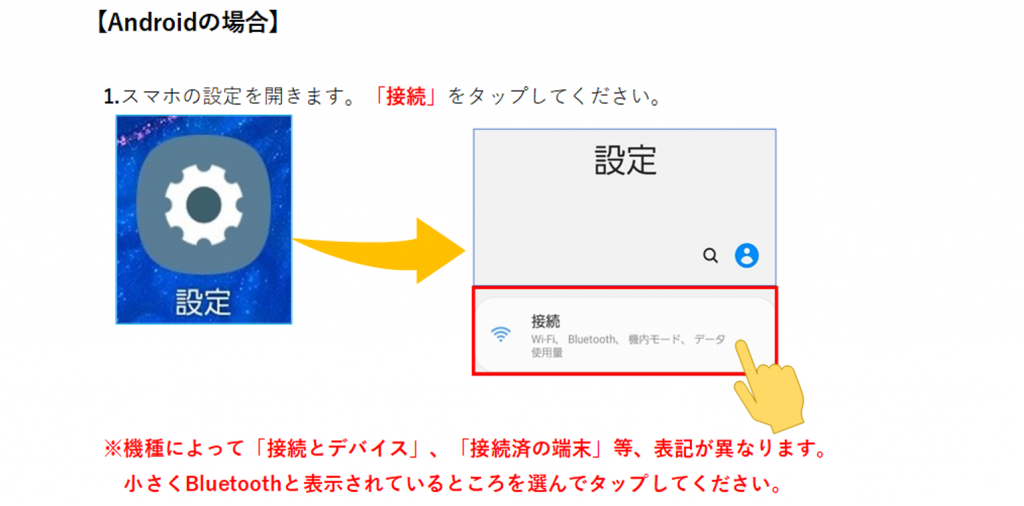Tap the Wi-Fi icon next to 接続
The width and height of the screenshot is (1024, 506).
(x=501, y=335)
